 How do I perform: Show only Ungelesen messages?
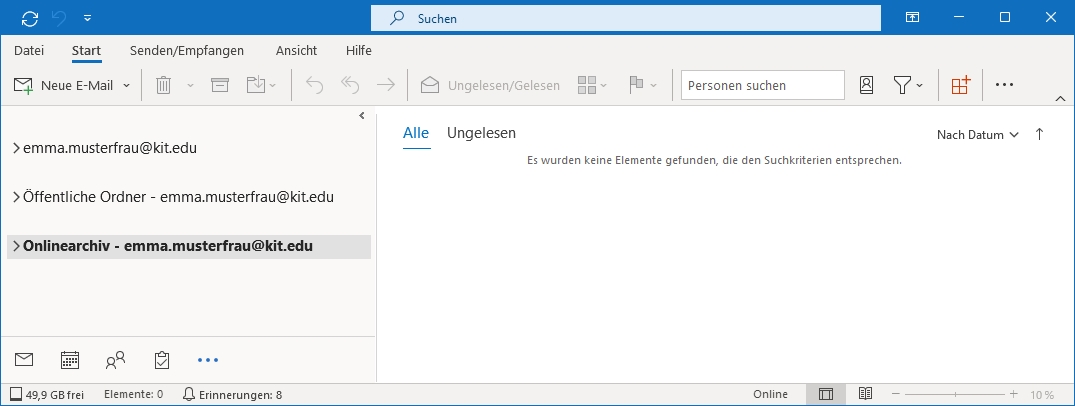point(481,133)
